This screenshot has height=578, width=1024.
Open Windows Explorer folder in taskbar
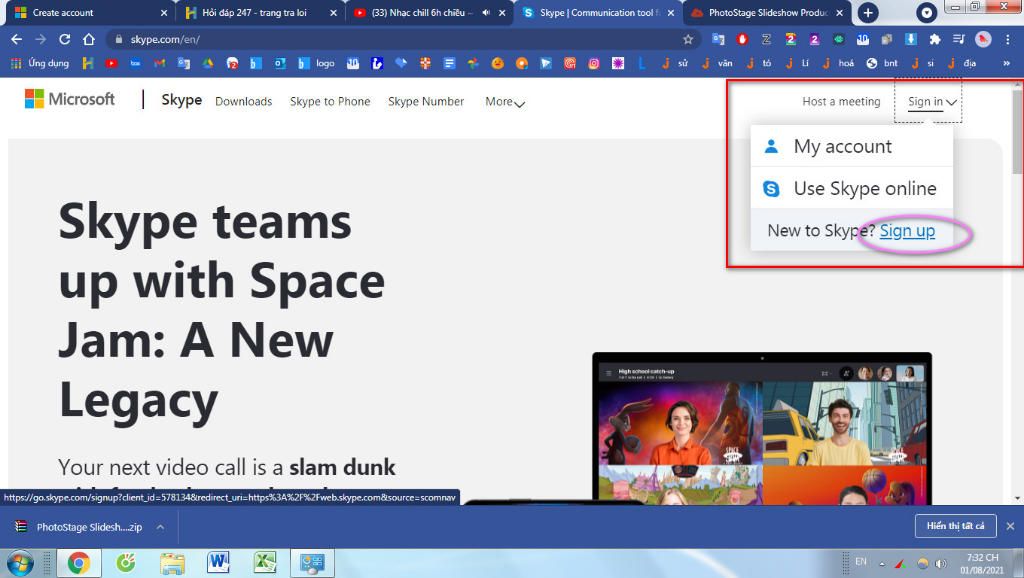pos(172,562)
